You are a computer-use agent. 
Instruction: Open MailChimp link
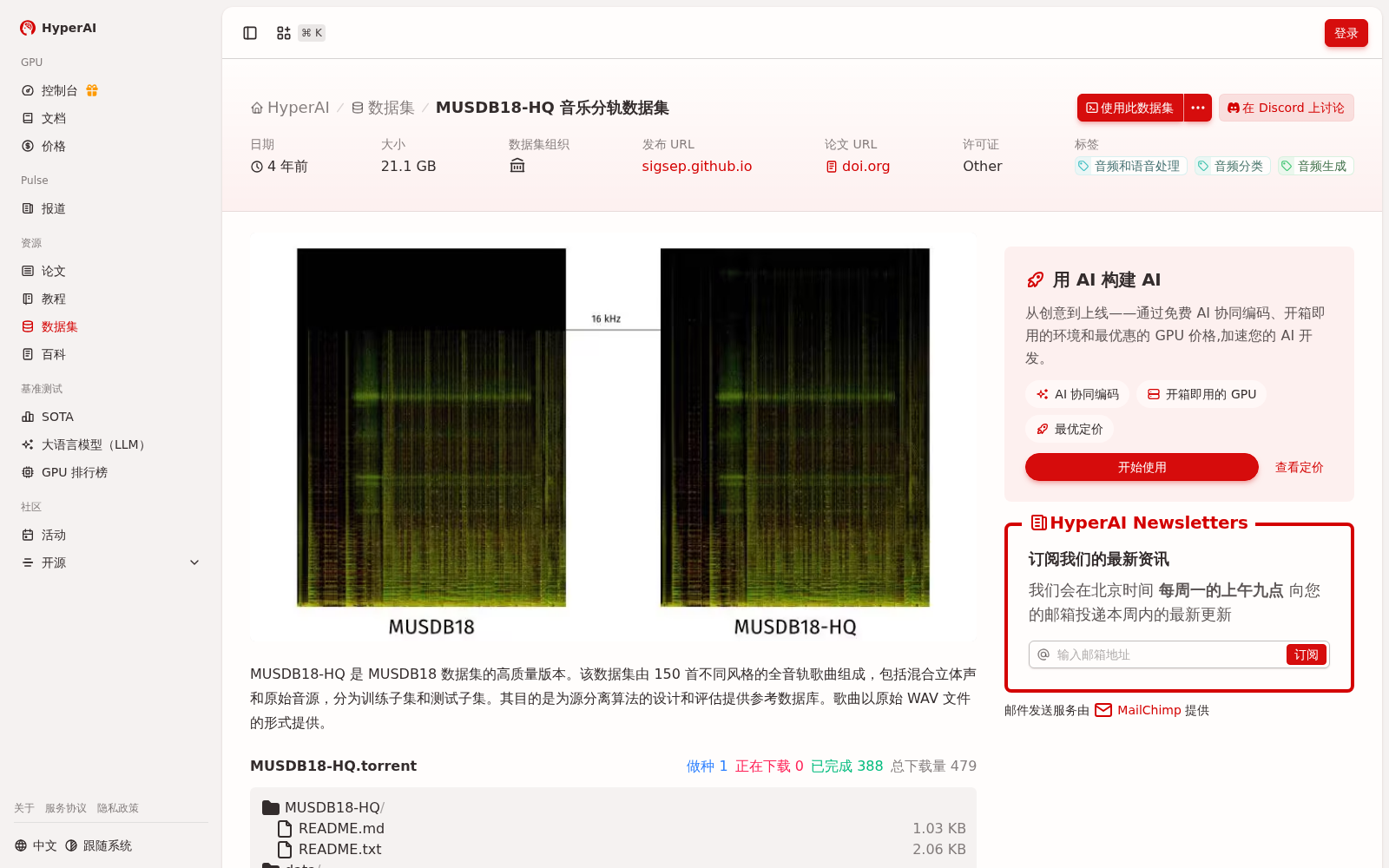click(1149, 710)
